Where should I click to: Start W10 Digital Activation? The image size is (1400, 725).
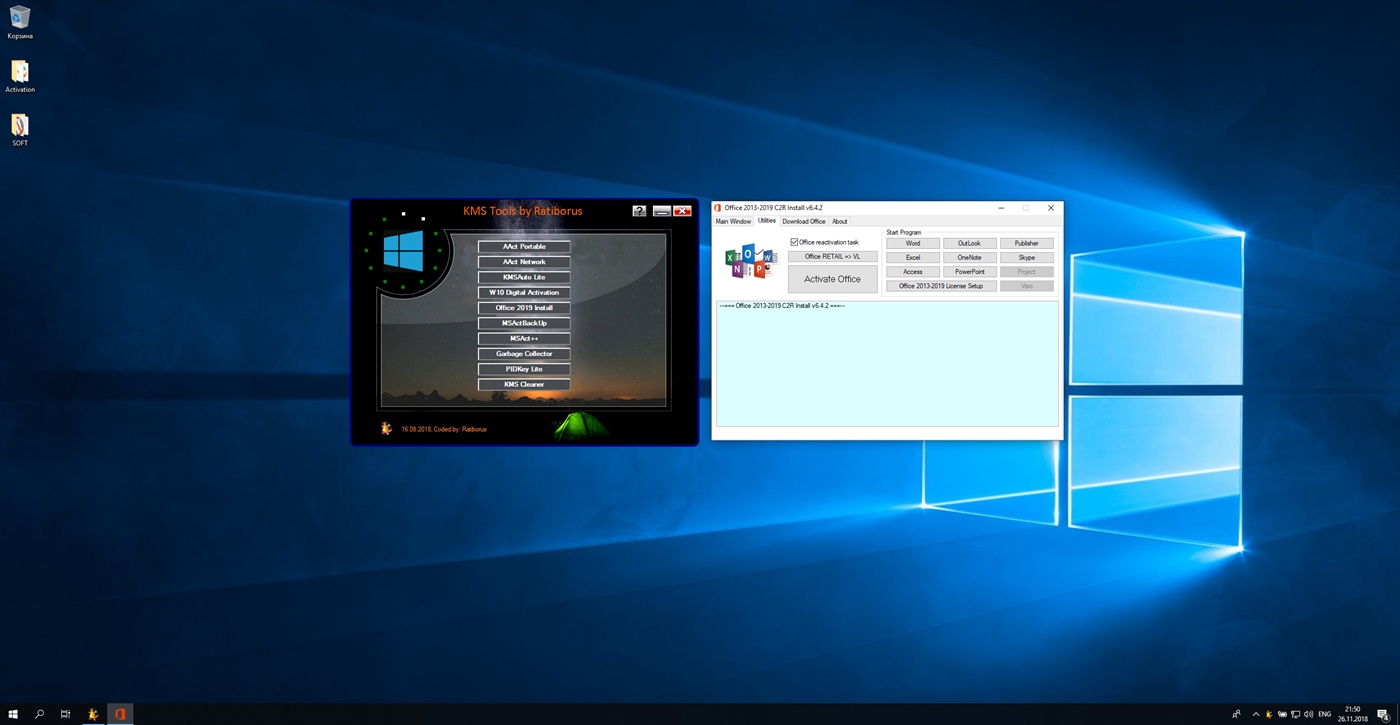pyautogui.click(x=524, y=293)
